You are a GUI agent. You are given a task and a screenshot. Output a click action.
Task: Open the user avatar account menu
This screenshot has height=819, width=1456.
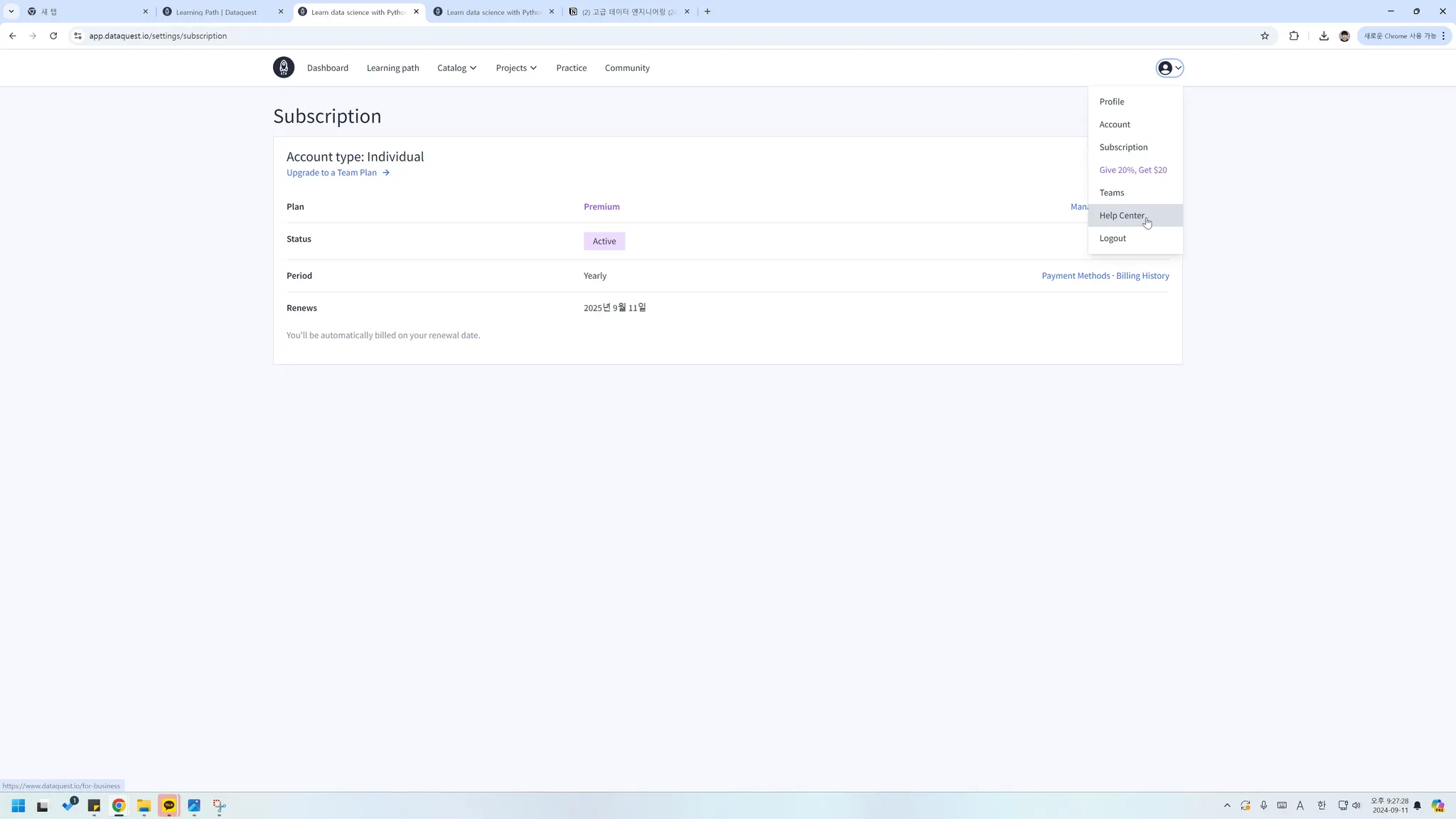coord(1169,68)
